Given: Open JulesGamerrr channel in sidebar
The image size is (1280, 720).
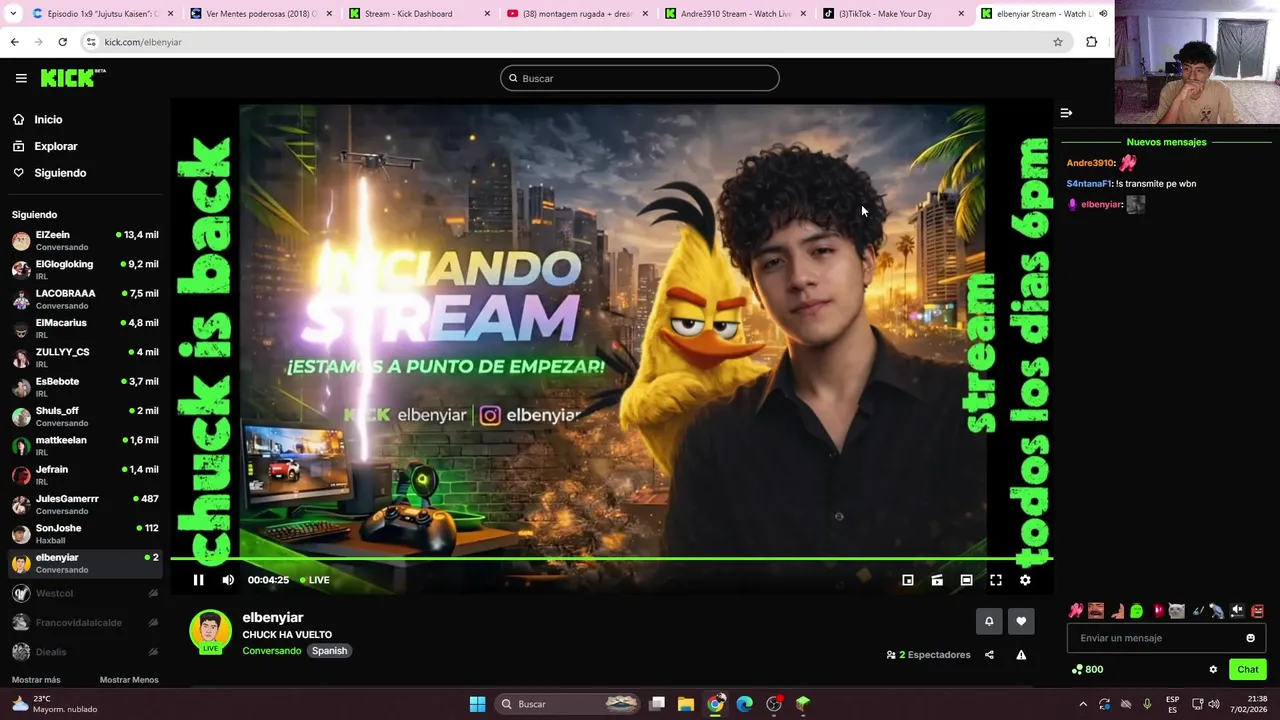Looking at the screenshot, I should [x=85, y=504].
